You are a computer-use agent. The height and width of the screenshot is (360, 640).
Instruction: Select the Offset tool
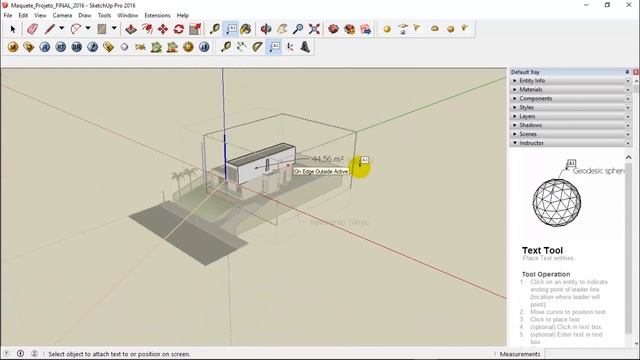point(147,29)
